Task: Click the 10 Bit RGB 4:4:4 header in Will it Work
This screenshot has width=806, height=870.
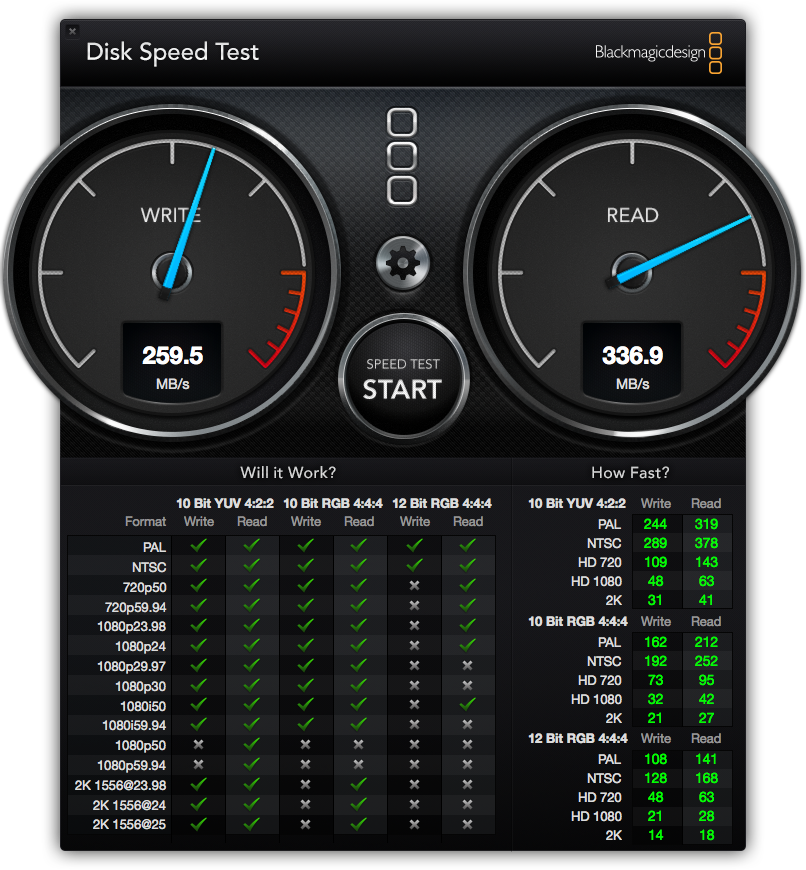Action: [x=333, y=503]
